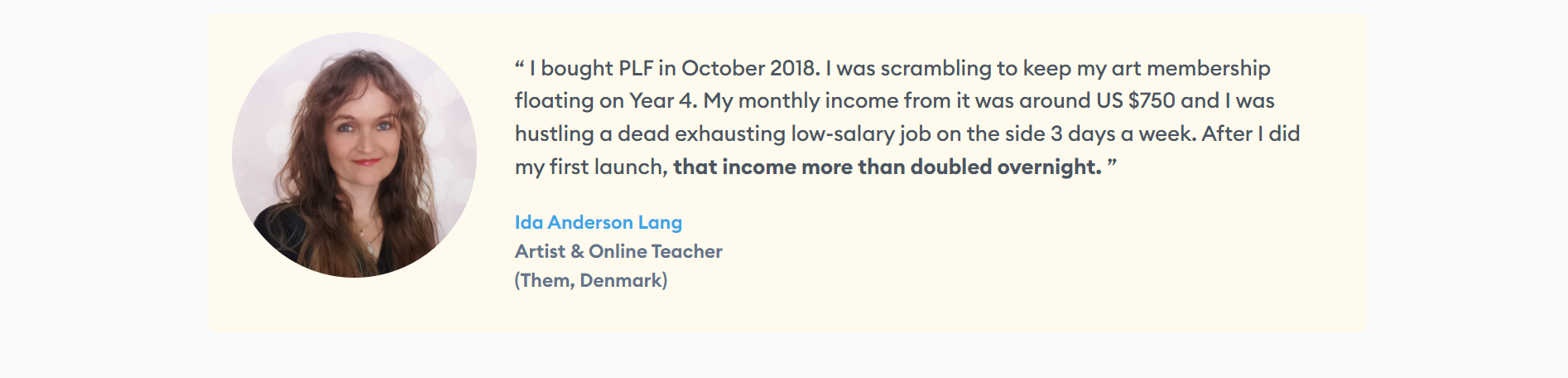This screenshot has height=378, width=1568.
Task: Click the word hustling in the third line
Action: [555, 134]
